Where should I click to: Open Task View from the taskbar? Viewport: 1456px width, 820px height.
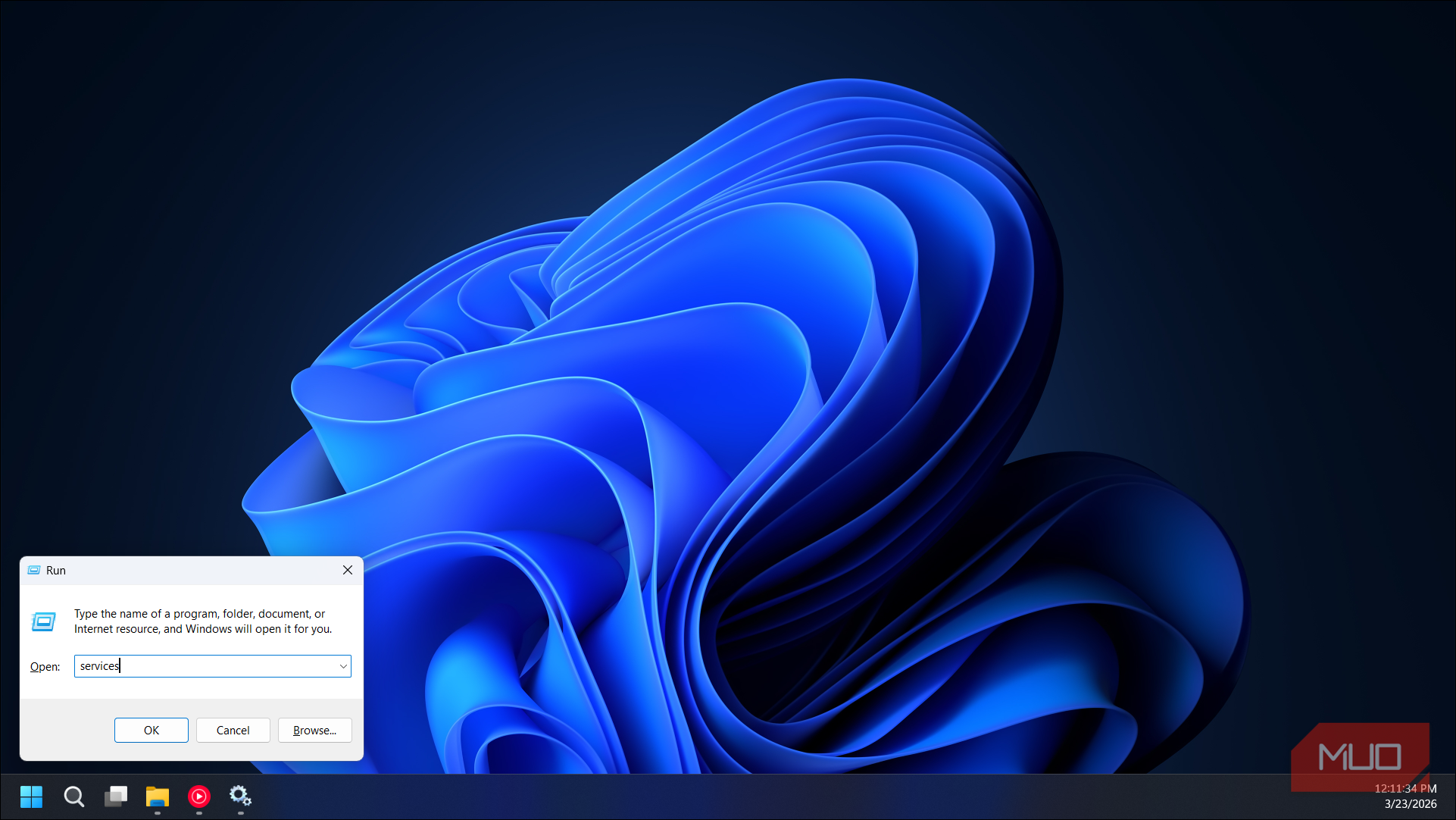[x=116, y=797]
